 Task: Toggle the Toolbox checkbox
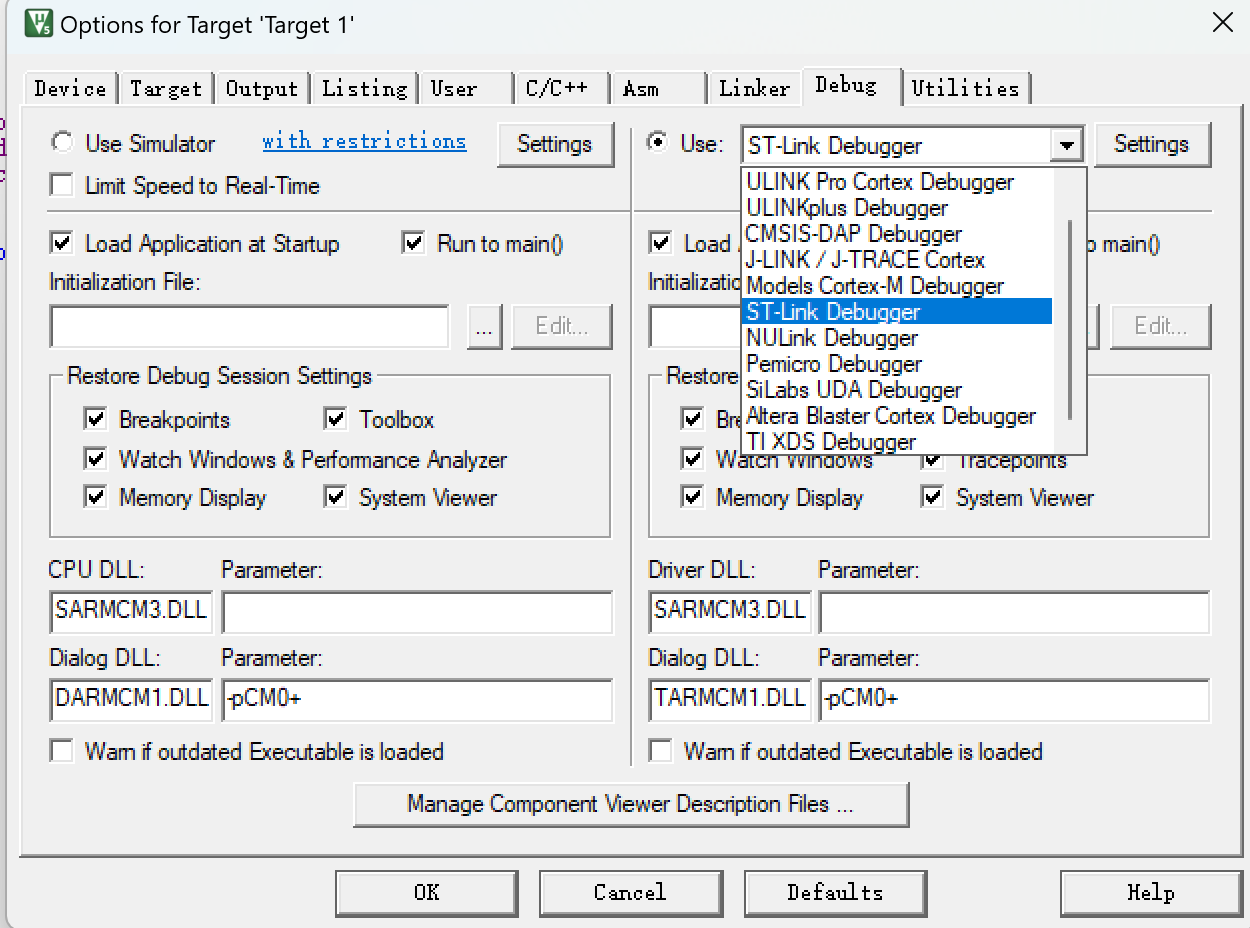[336, 419]
